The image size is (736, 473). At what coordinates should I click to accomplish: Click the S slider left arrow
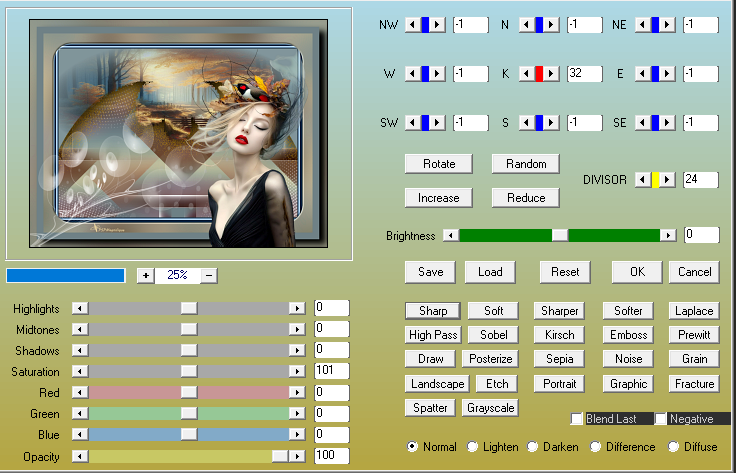pyautogui.click(x=527, y=122)
